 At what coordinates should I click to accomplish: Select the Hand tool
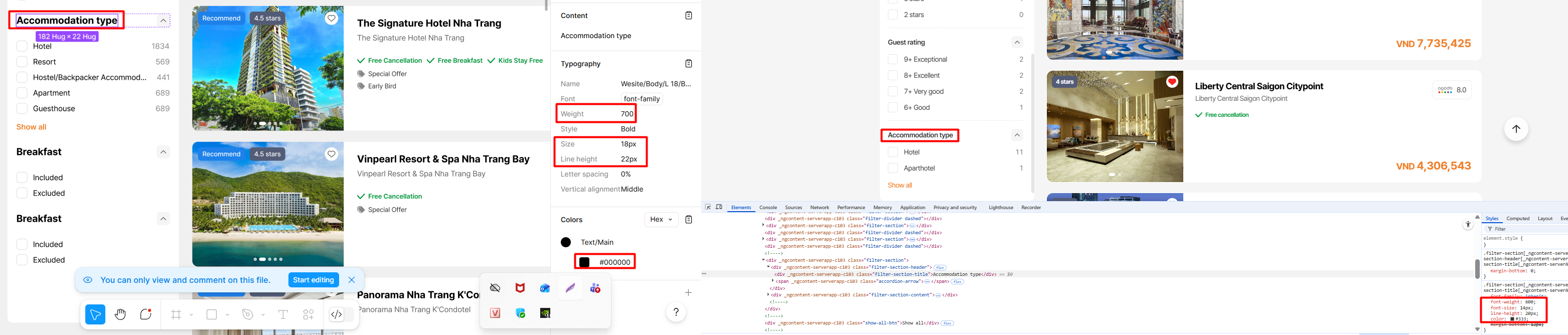120,314
